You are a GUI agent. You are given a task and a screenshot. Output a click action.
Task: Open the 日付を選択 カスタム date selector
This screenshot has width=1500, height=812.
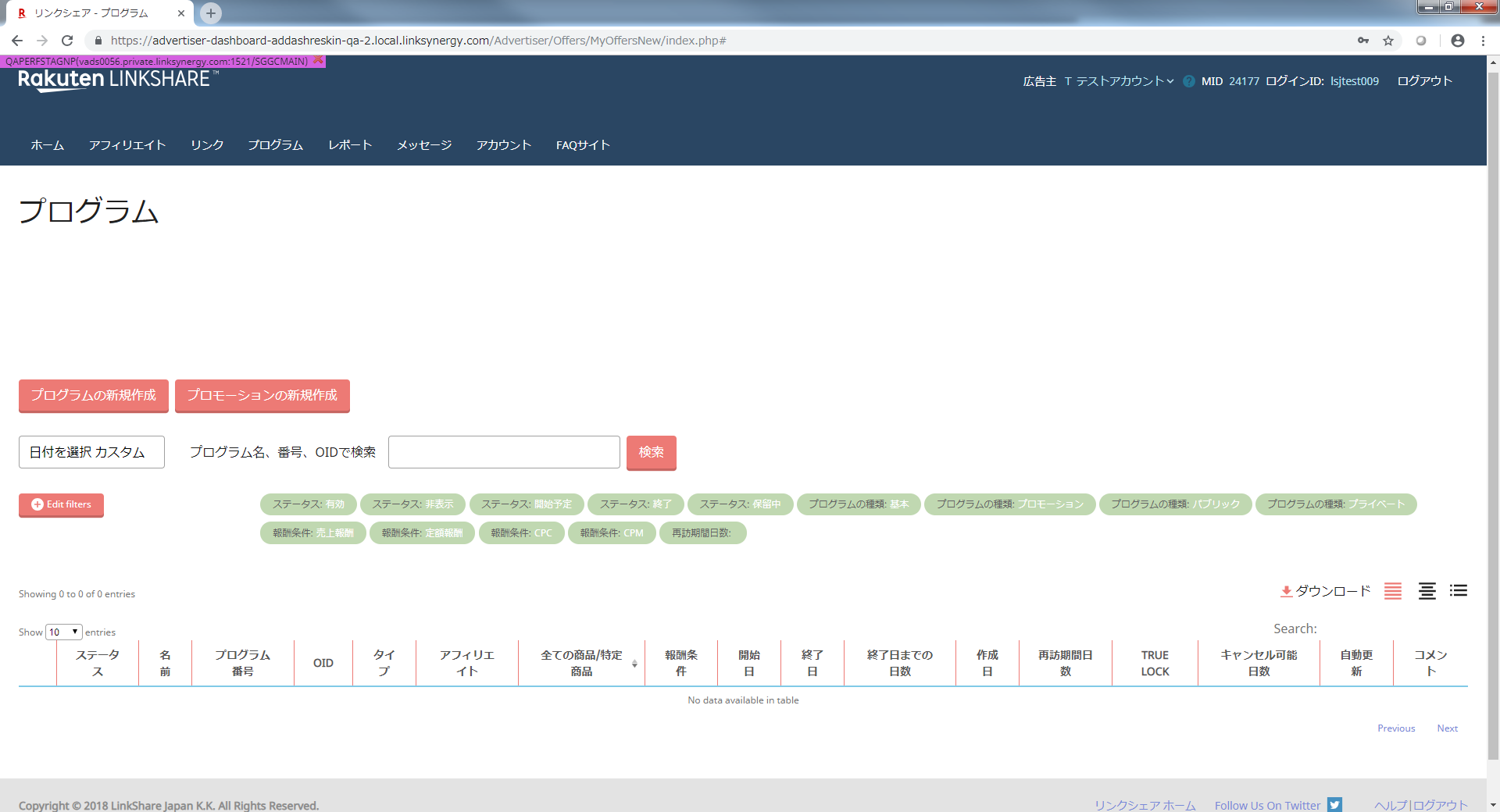click(x=91, y=452)
